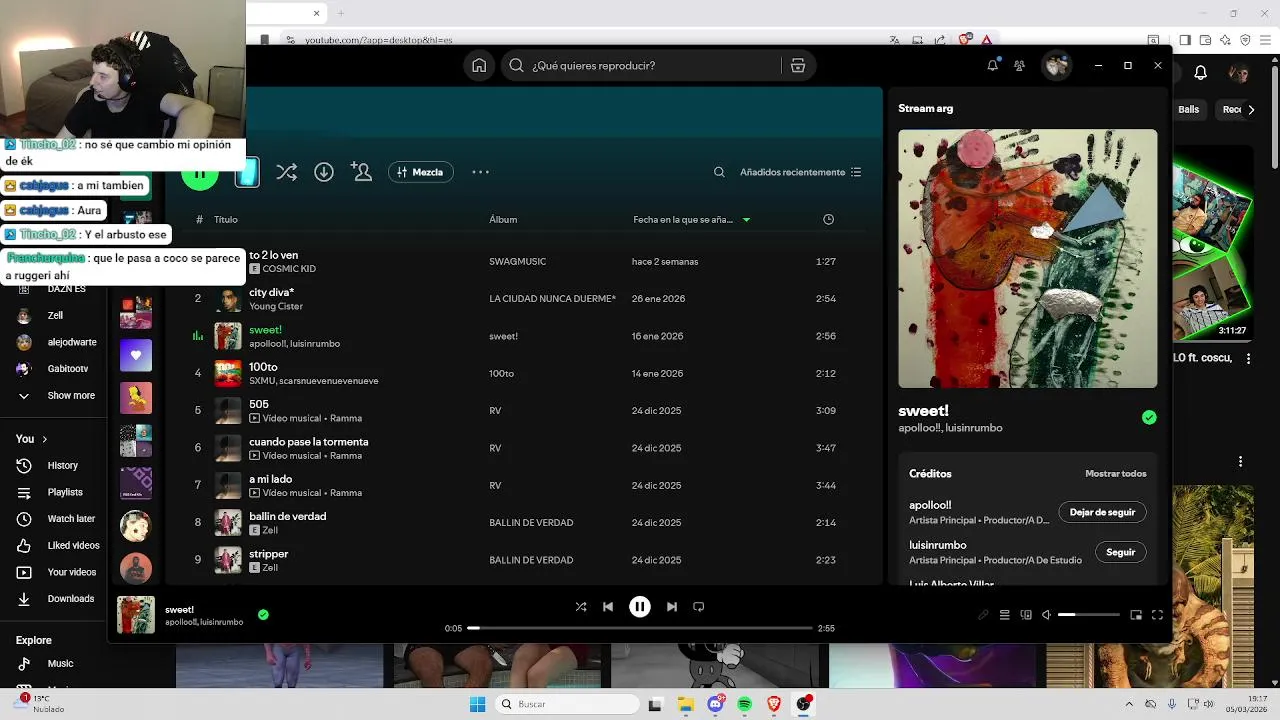Viewport: 1280px width, 720px height.
Task: Sort by the Título column header
Action: (x=226, y=219)
